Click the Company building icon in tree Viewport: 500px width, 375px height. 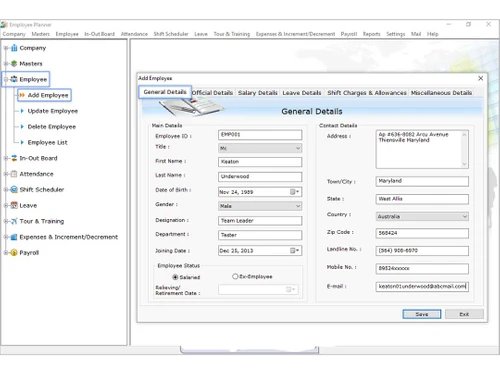(14, 48)
